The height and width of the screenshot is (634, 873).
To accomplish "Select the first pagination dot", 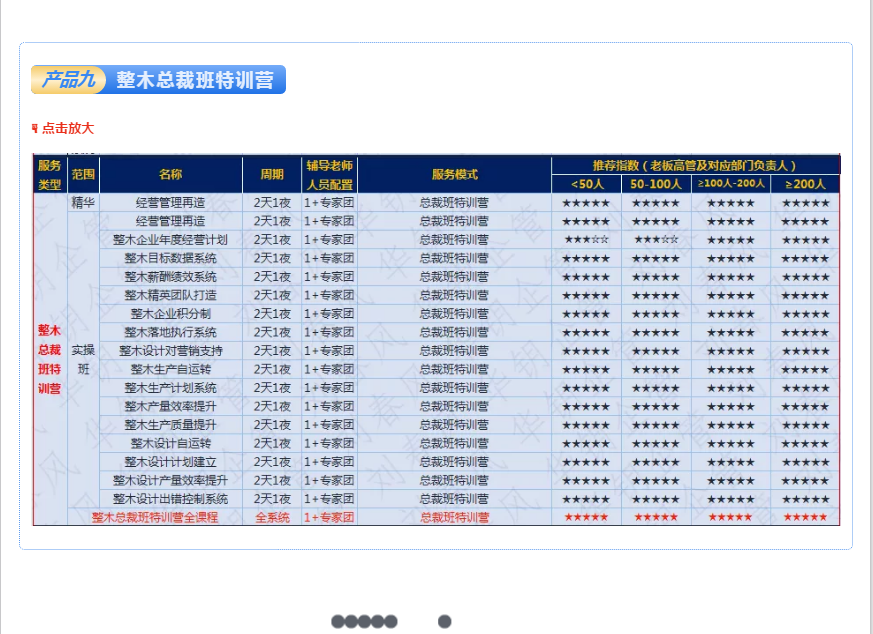I will [338, 622].
